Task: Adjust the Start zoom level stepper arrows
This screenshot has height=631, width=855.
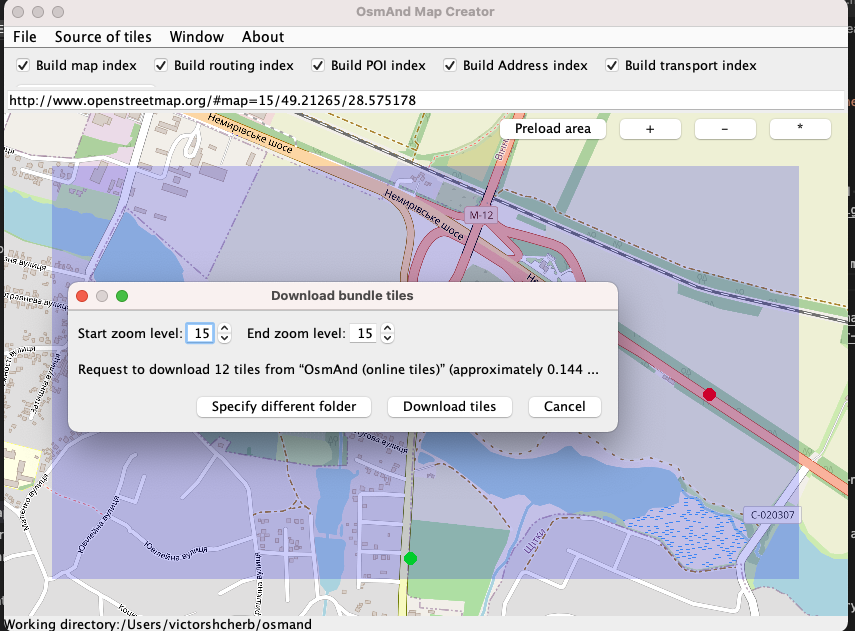Action: point(225,333)
